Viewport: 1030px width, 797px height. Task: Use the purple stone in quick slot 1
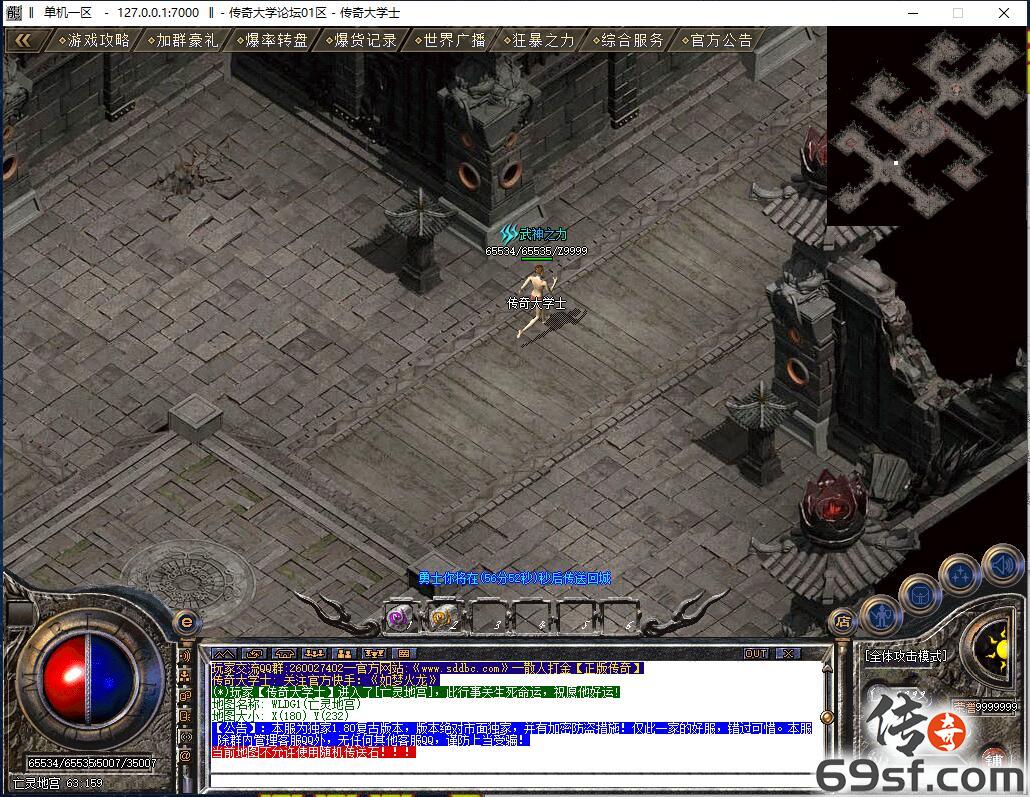[x=400, y=616]
